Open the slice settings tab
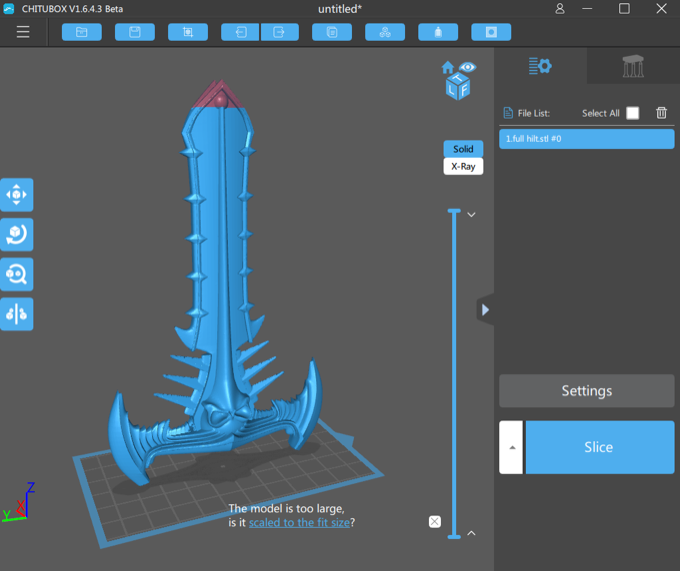Screen dimensions: 680x571 540,66
